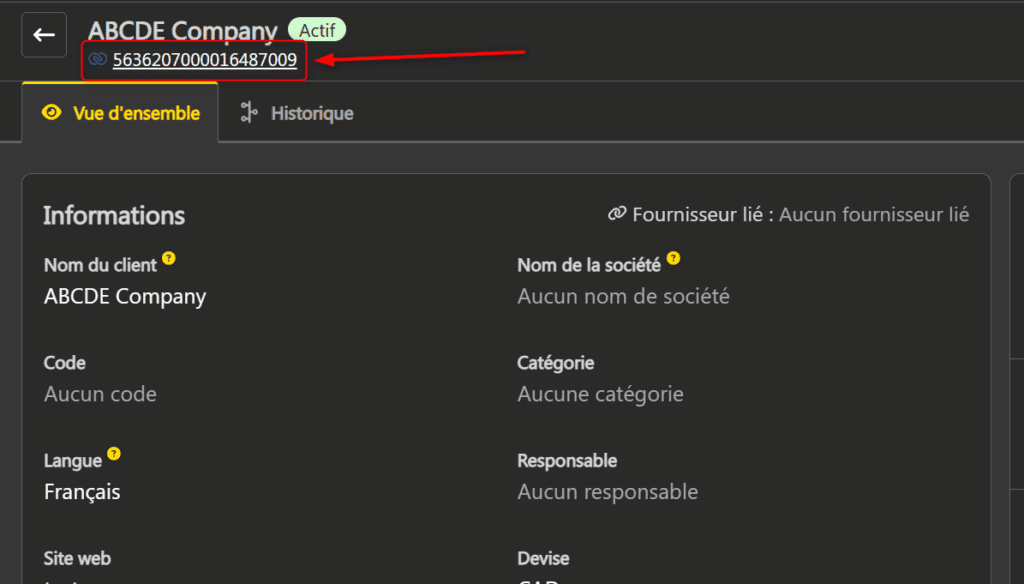The height and width of the screenshot is (584, 1024).
Task: Open help tooltip for Nom de la société
Action: (x=673, y=259)
